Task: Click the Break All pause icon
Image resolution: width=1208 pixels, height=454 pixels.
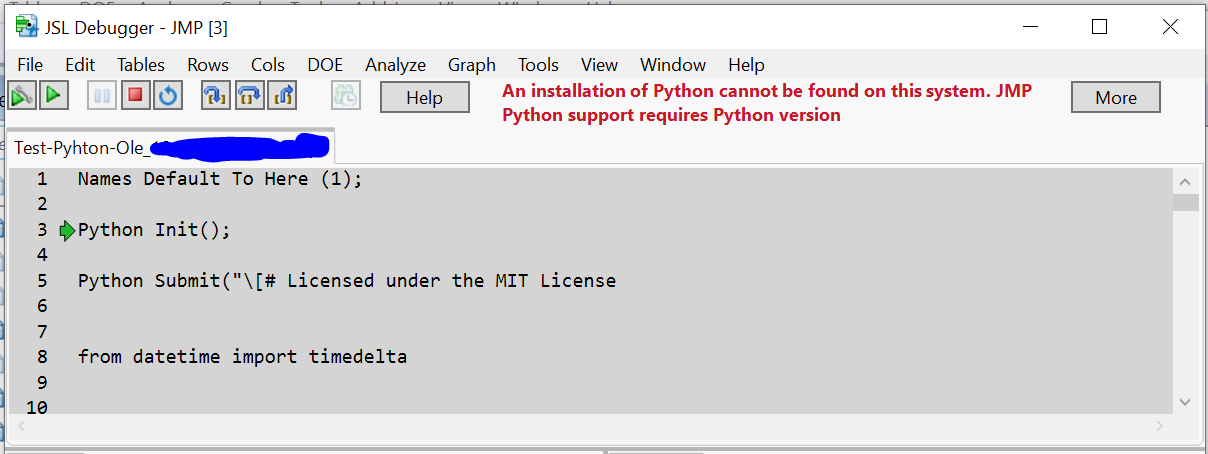Action: pos(102,96)
